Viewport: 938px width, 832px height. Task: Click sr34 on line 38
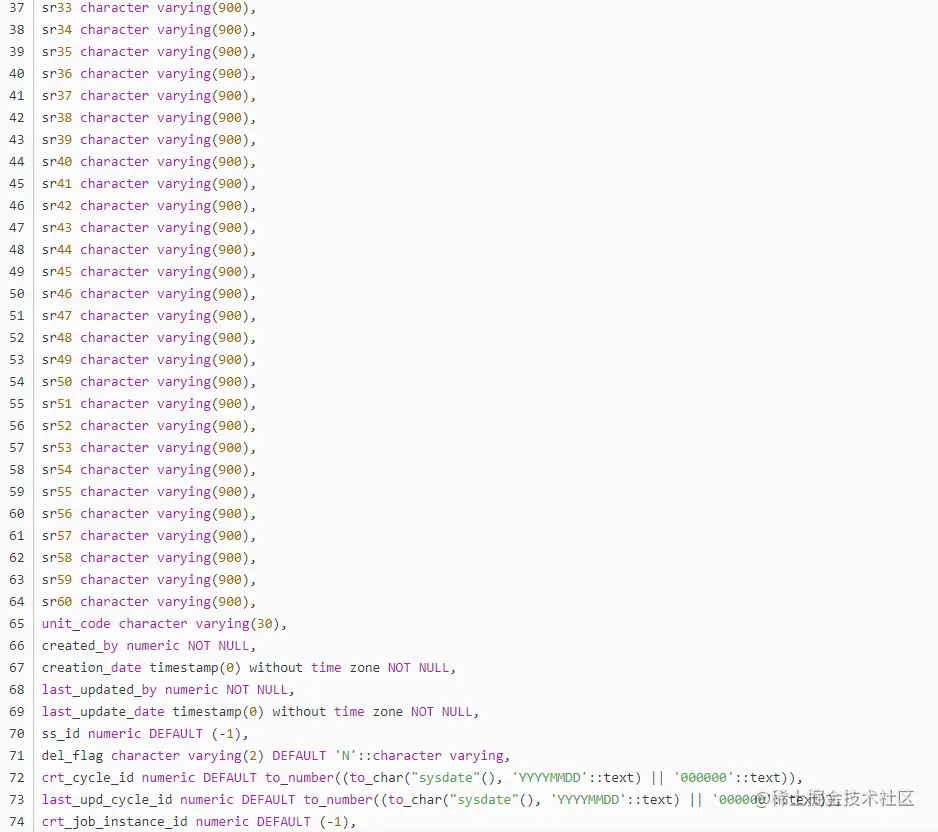pos(57,30)
